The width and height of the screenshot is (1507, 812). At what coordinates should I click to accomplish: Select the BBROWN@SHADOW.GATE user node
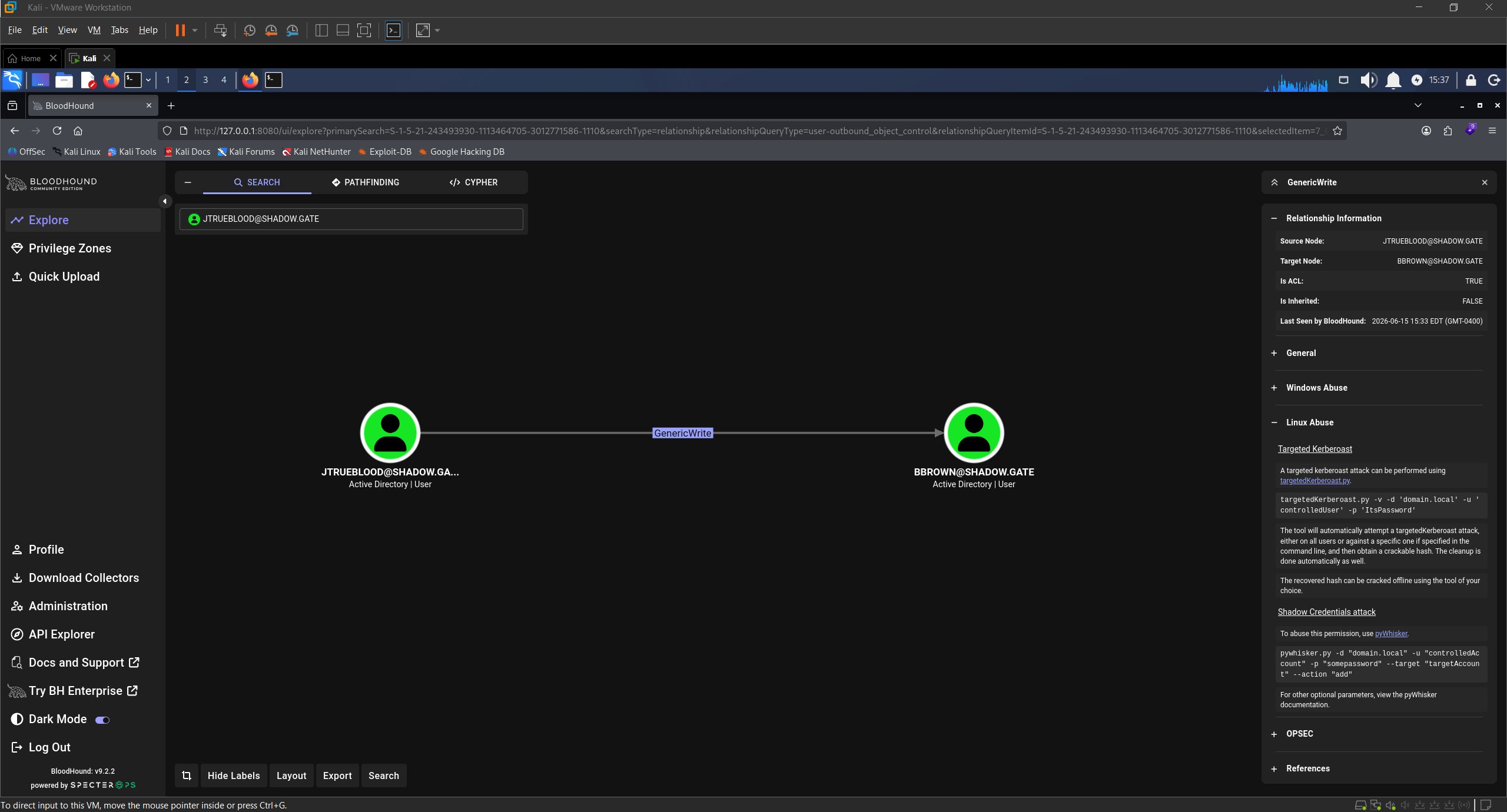[974, 433]
